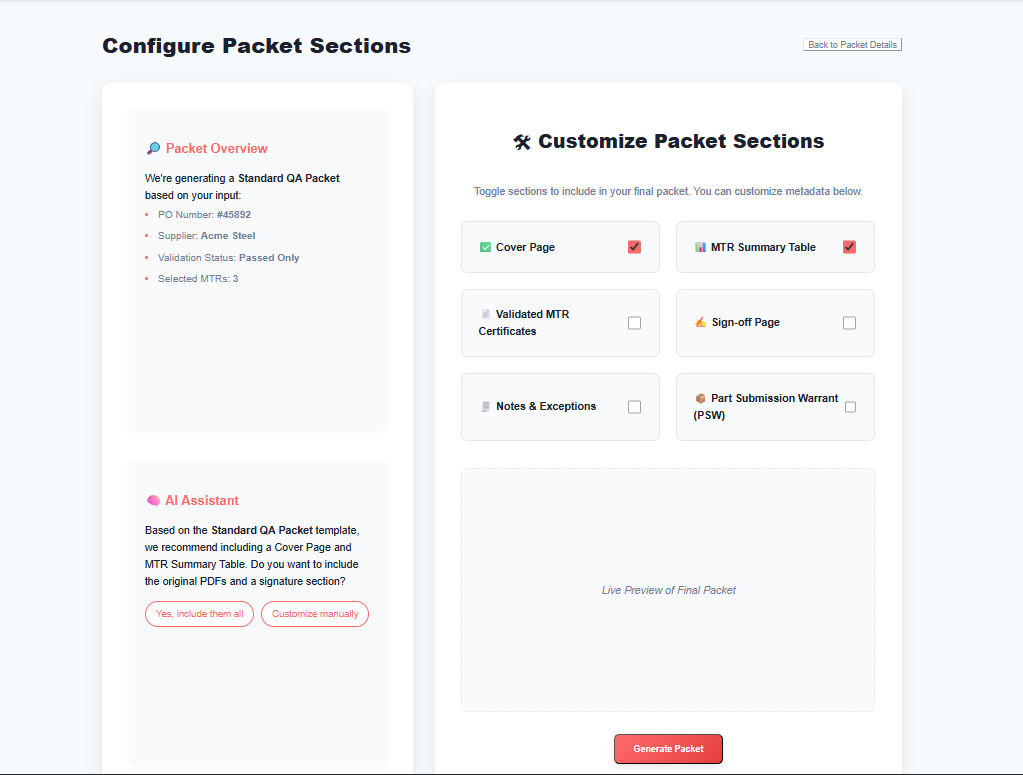The width and height of the screenshot is (1023, 775).
Task: Click the scroll icon beside Notes & Exceptions
Action: coord(485,407)
